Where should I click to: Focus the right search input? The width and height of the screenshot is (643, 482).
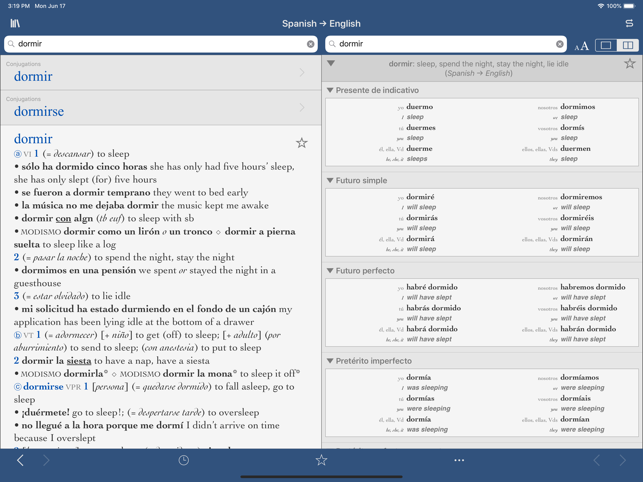coord(446,44)
